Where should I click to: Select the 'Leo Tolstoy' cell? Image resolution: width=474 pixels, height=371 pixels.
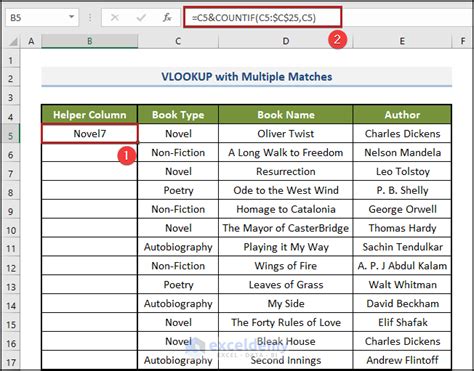402,171
